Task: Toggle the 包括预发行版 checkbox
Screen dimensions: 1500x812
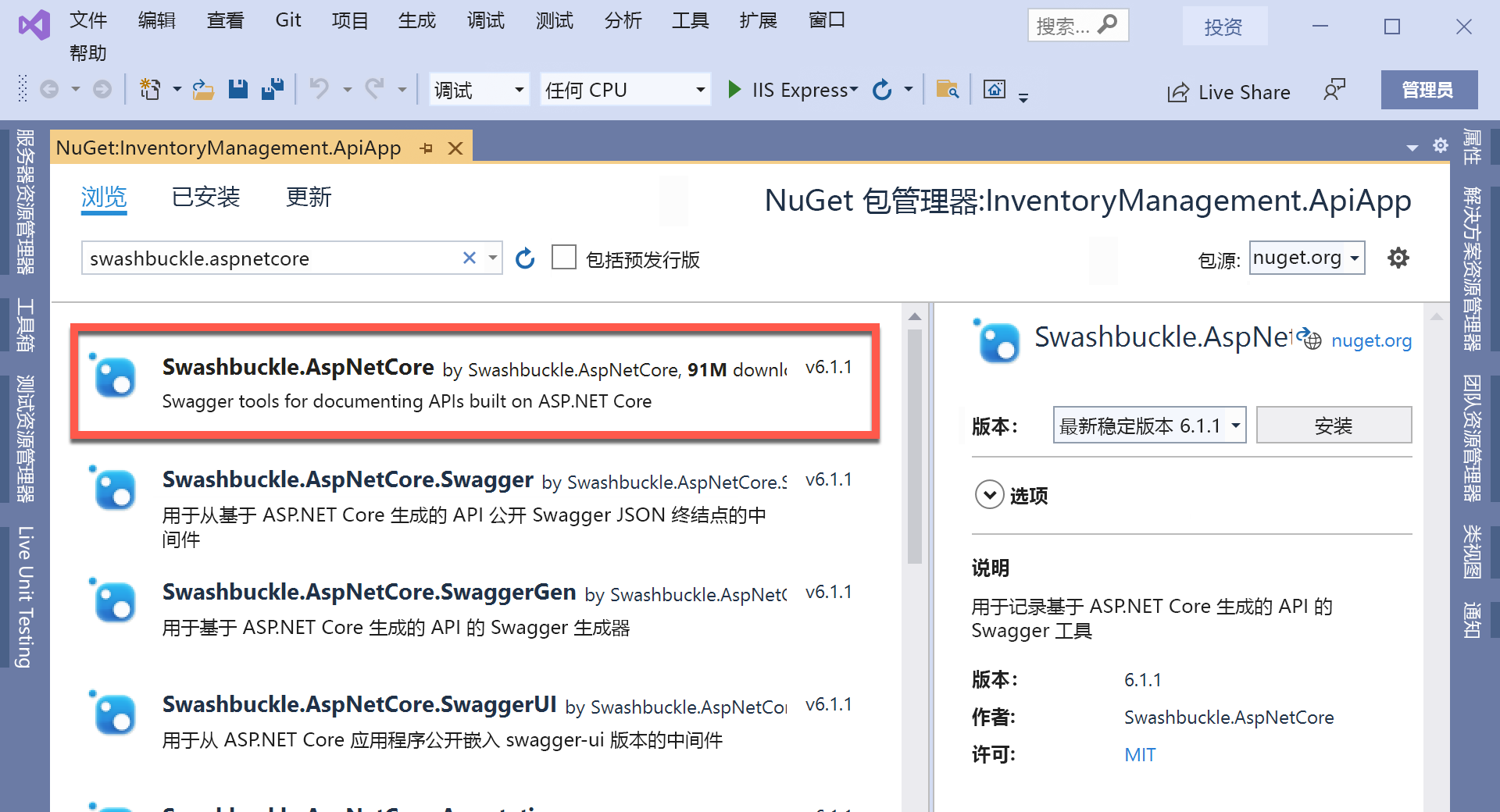Action: [x=564, y=258]
